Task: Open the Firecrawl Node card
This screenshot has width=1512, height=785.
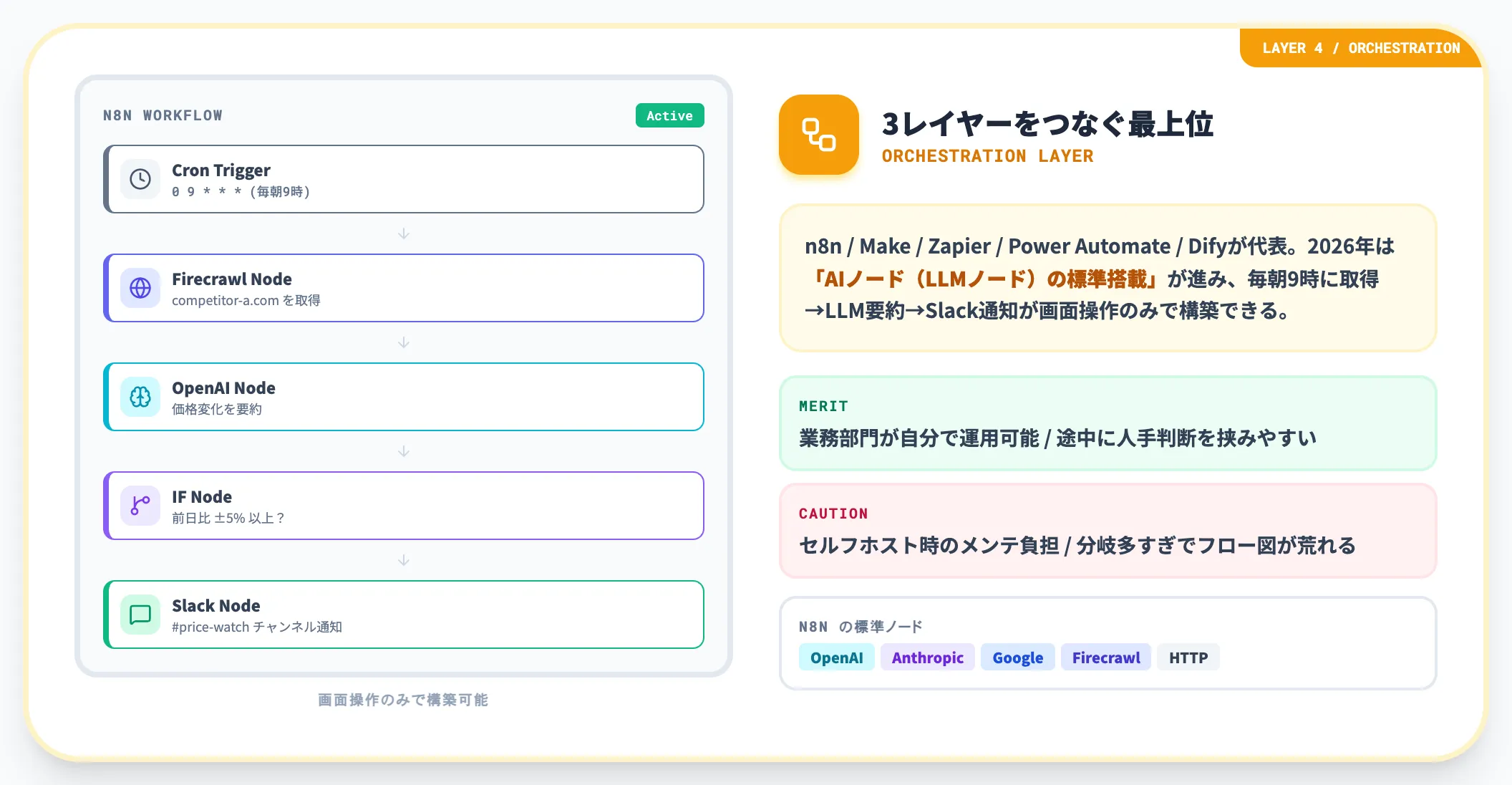Action: tap(404, 288)
